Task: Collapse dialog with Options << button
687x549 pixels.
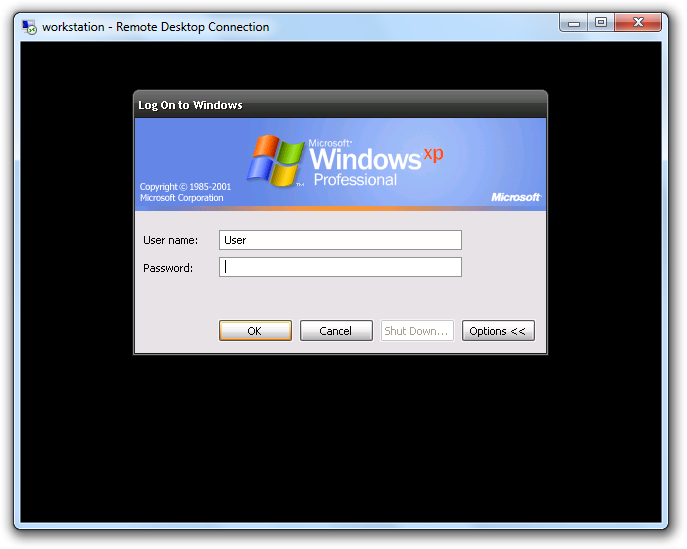Action: (498, 331)
